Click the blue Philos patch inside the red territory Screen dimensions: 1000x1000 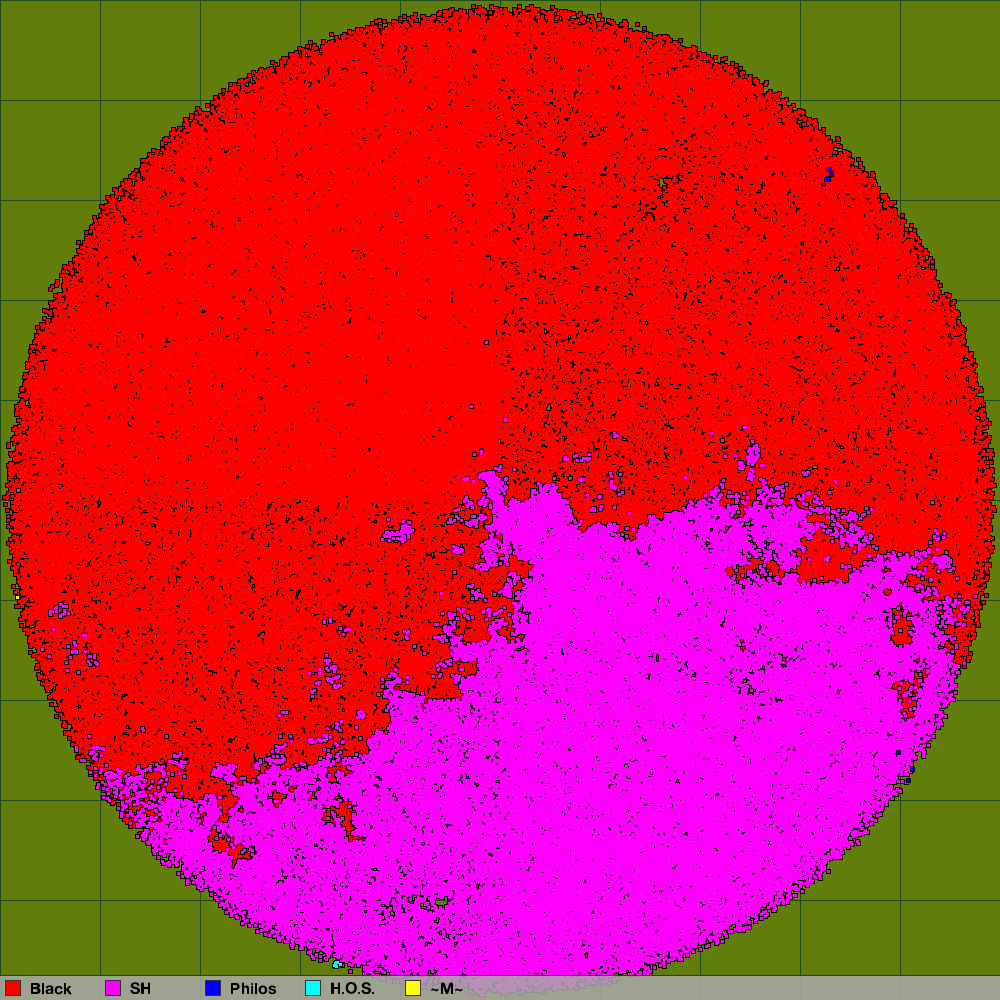click(829, 174)
